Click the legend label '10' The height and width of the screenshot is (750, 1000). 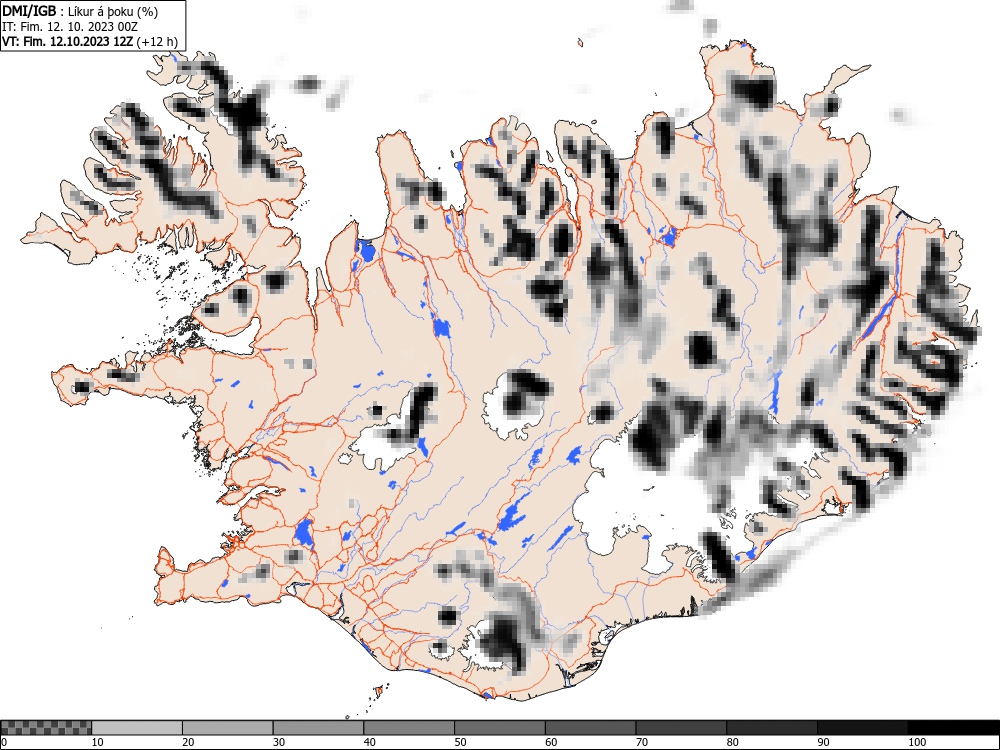pyautogui.click(x=98, y=742)
